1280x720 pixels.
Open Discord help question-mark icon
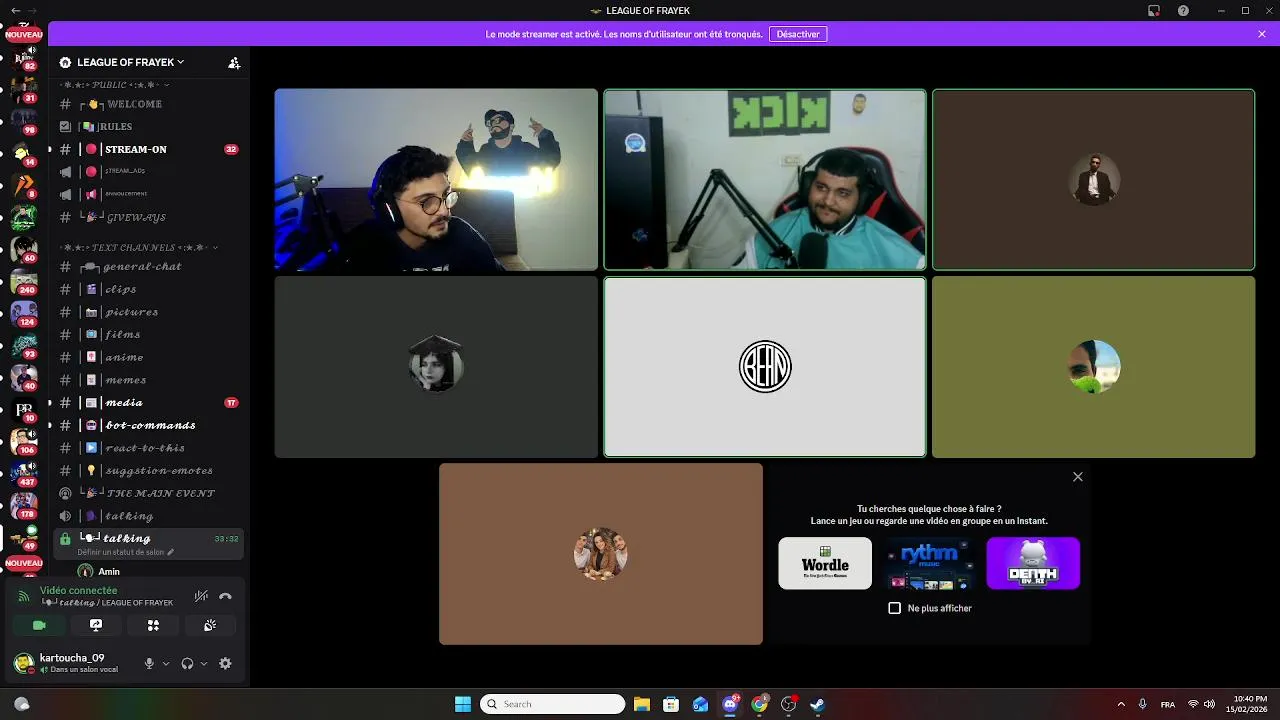tap(1184, 10)
